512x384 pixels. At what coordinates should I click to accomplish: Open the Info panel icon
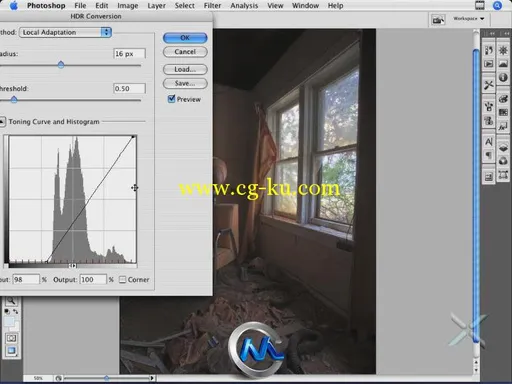(x=503, y=78)
